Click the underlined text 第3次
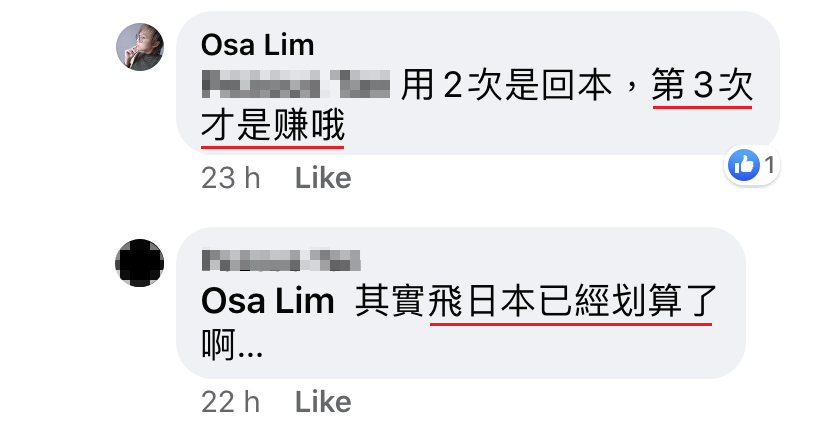This screenshot has width=828, height=425. click(x=702, y=86)
